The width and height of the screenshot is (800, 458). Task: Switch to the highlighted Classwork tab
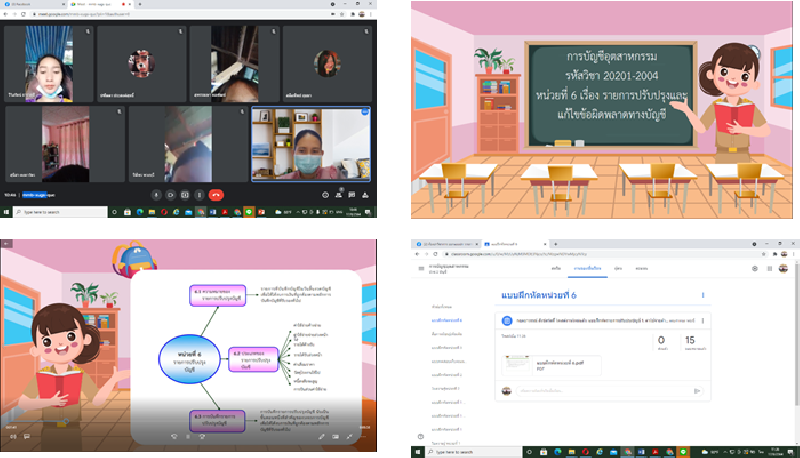(586, 268)
